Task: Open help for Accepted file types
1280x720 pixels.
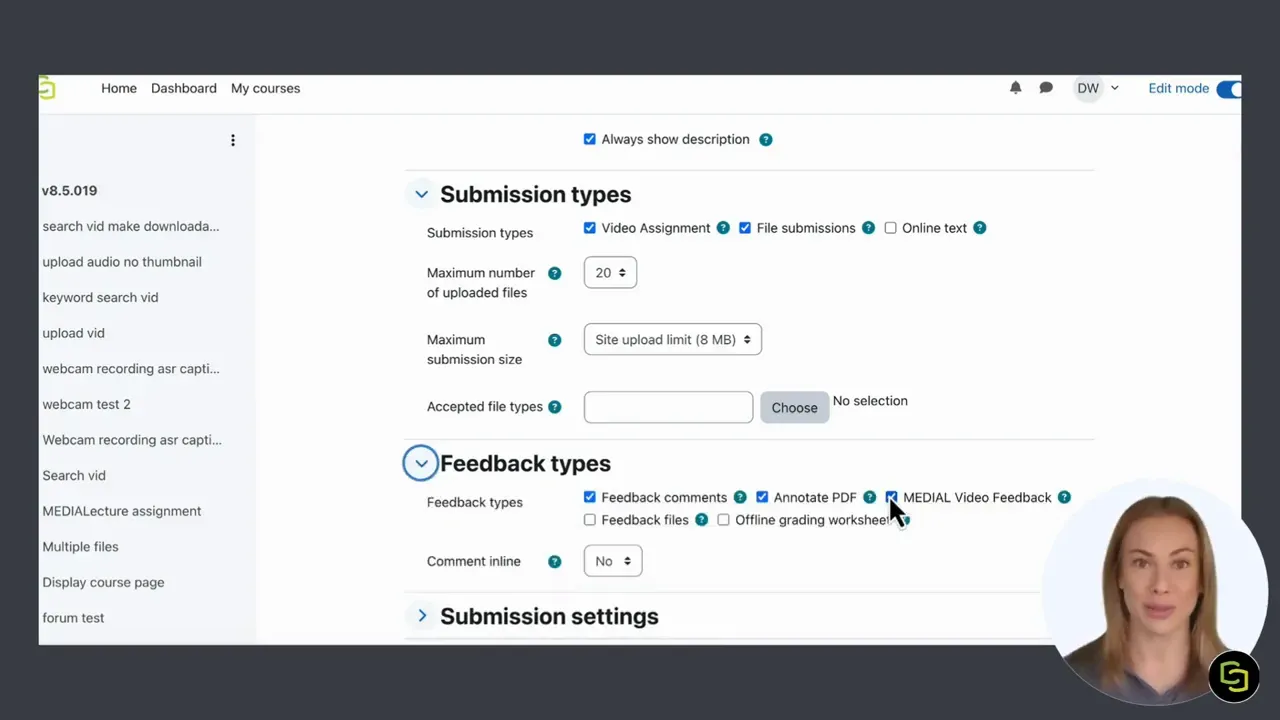Action: (555, 407)
